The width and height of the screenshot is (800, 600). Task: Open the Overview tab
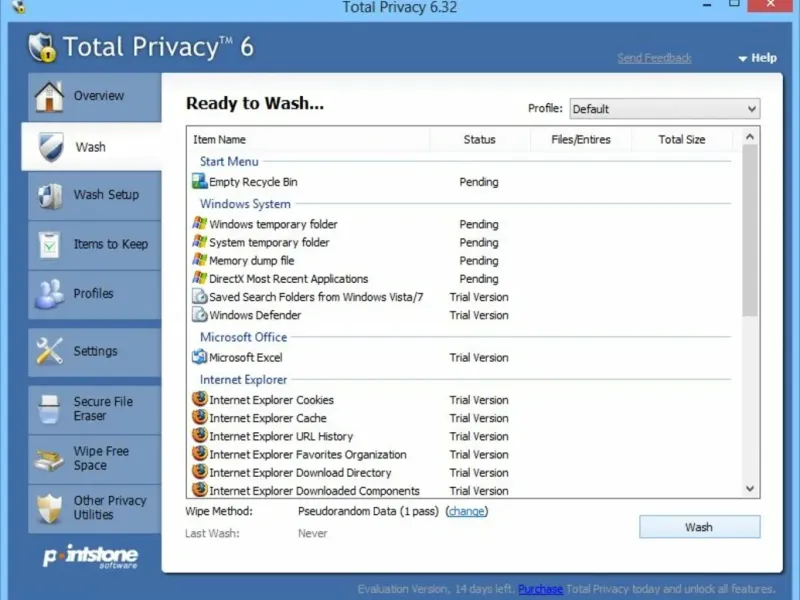pyautogui.click(x=95, y=97)
